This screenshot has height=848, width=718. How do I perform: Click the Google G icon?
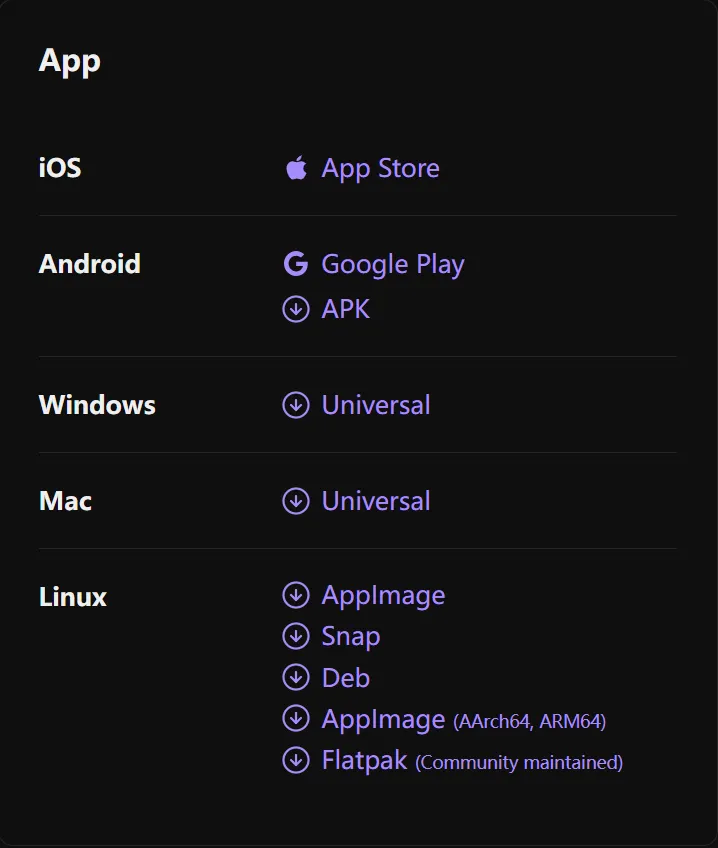tap(296, 264)
